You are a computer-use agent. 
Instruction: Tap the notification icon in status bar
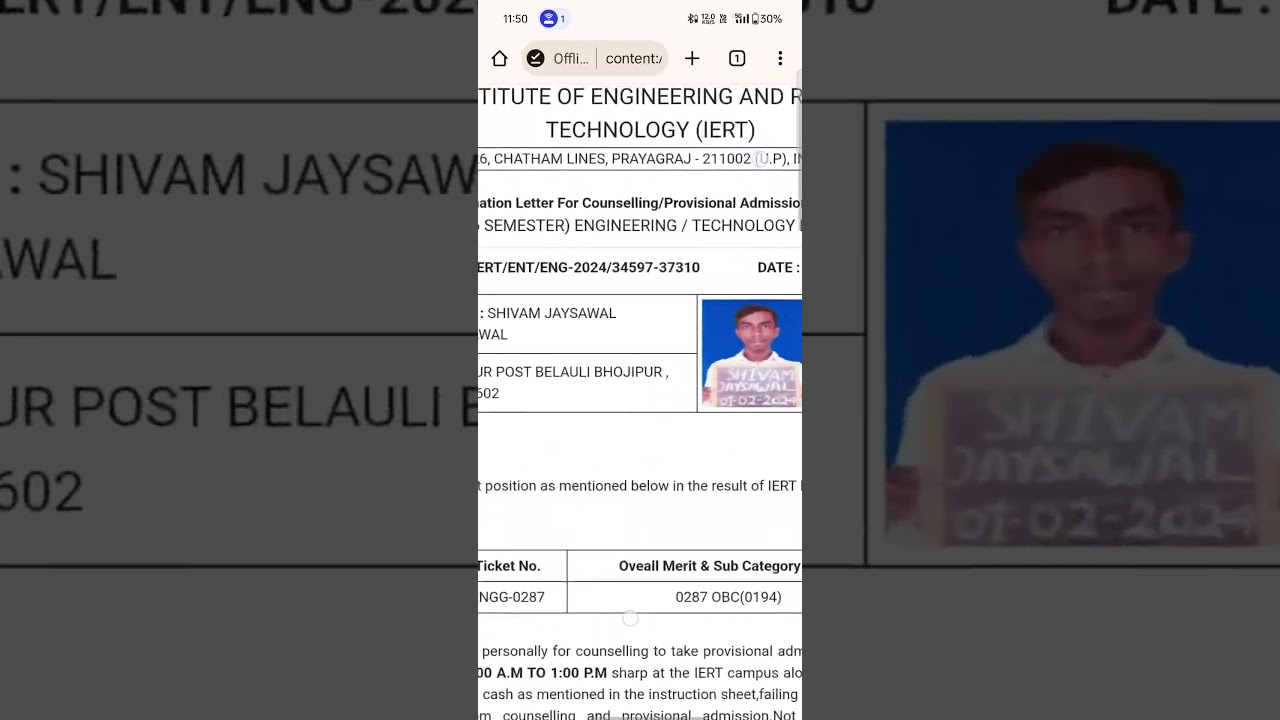(x=548, y=19)
